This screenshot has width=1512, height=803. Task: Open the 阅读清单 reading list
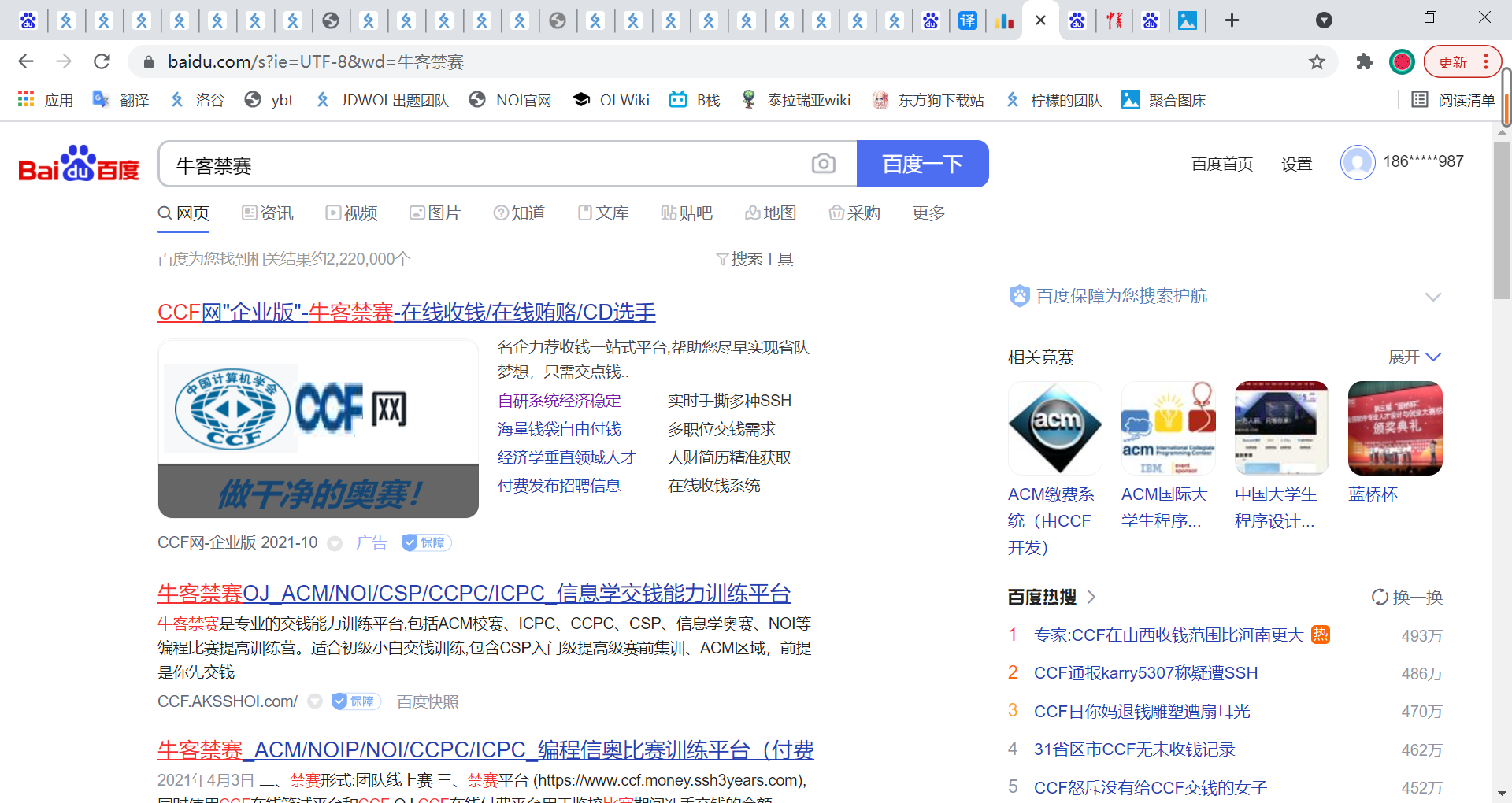1453,100
